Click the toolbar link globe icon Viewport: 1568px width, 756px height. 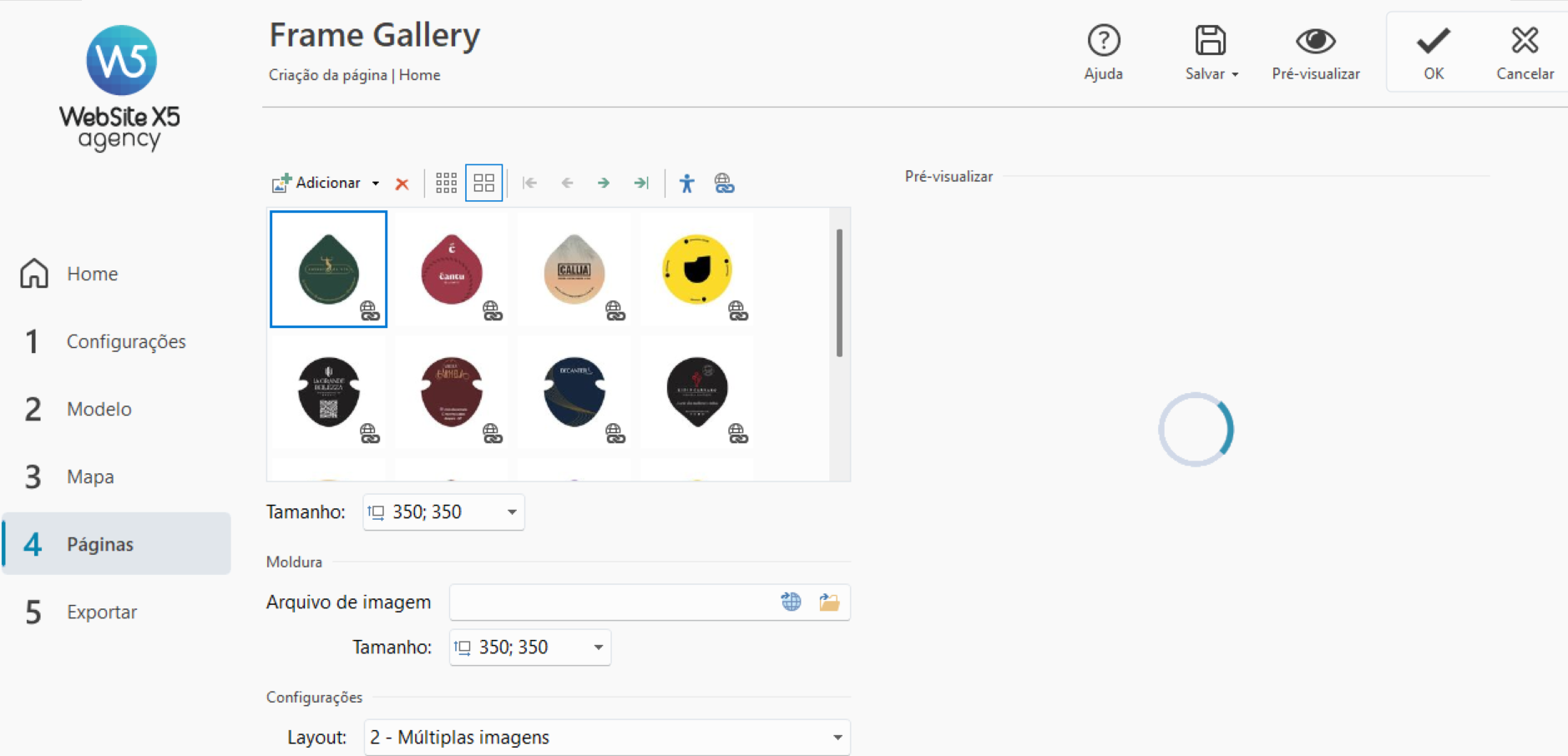pos(724,183)
